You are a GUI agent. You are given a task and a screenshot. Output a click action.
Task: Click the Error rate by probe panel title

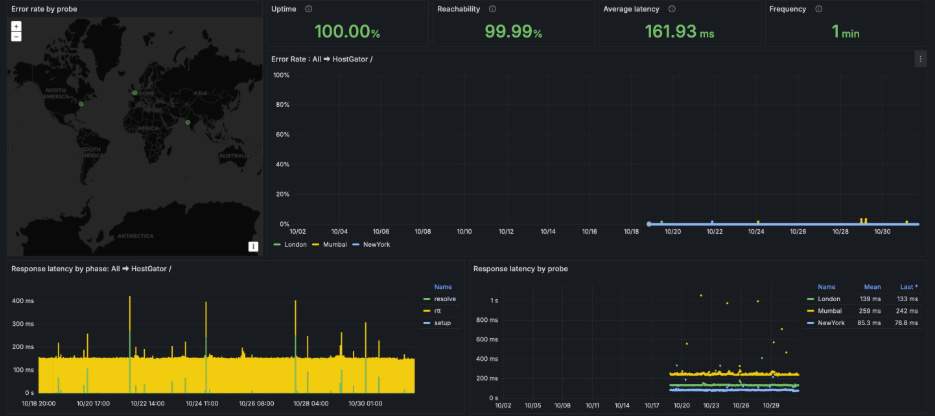click(x=44, y=9)
